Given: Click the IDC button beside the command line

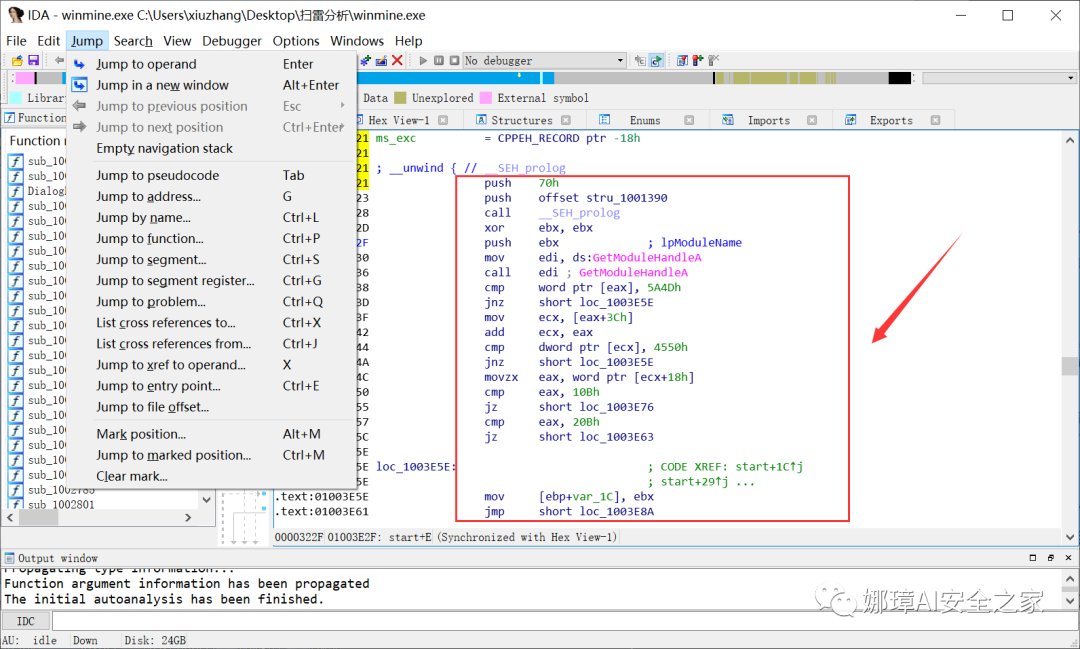Looking at the screenshot, I should [25, 621].
